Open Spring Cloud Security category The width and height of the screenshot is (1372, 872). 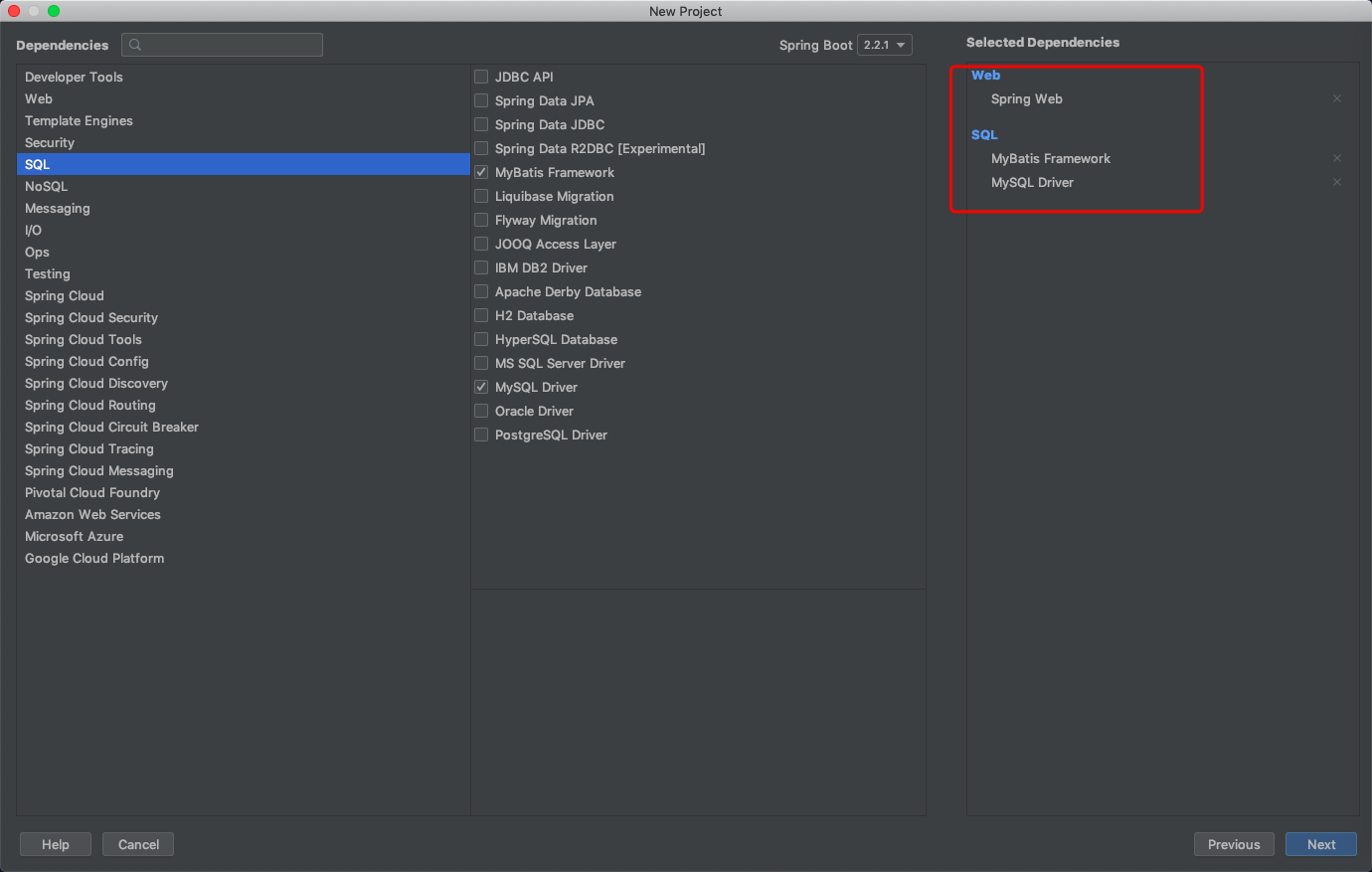pyautogui.click(x=244, y=317)
